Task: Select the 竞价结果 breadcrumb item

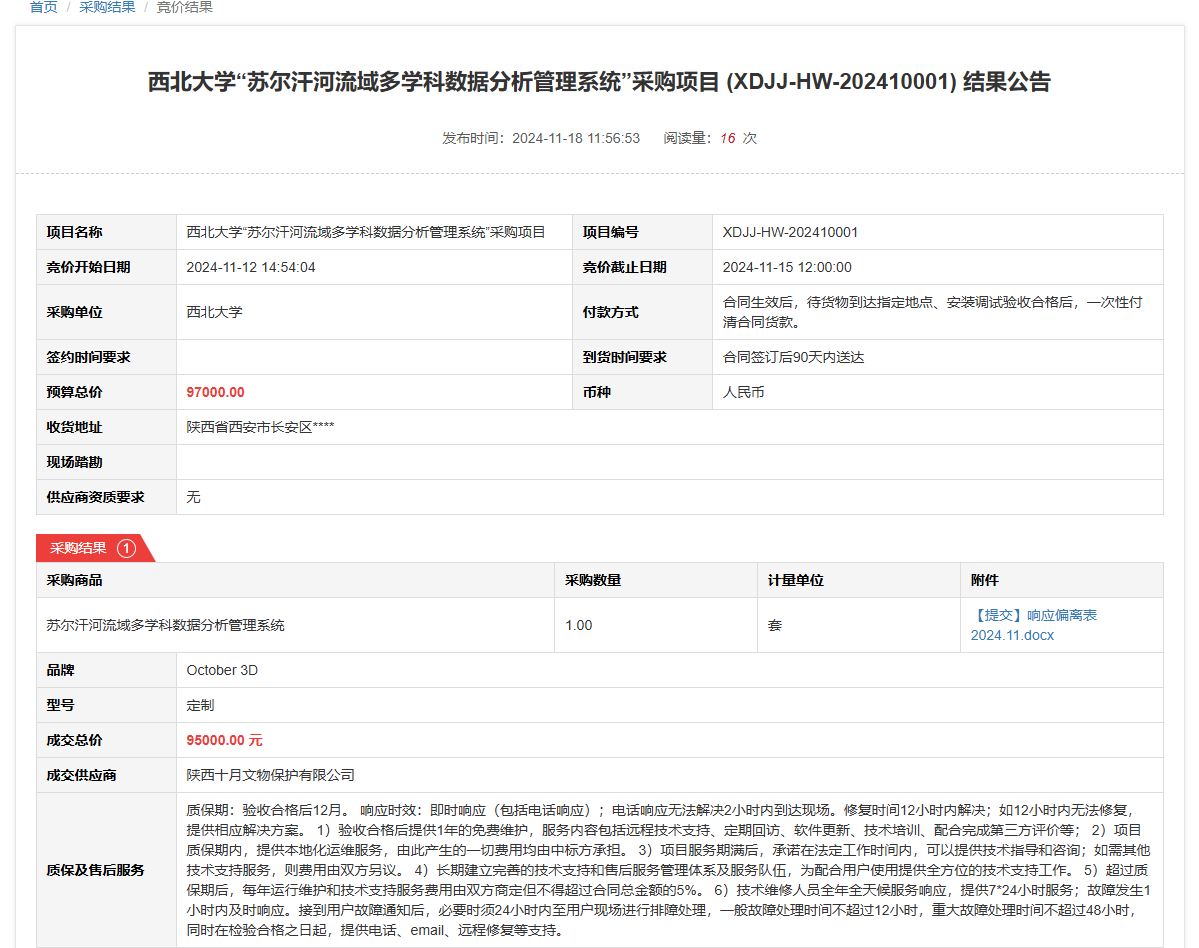Action: [185, 8]
